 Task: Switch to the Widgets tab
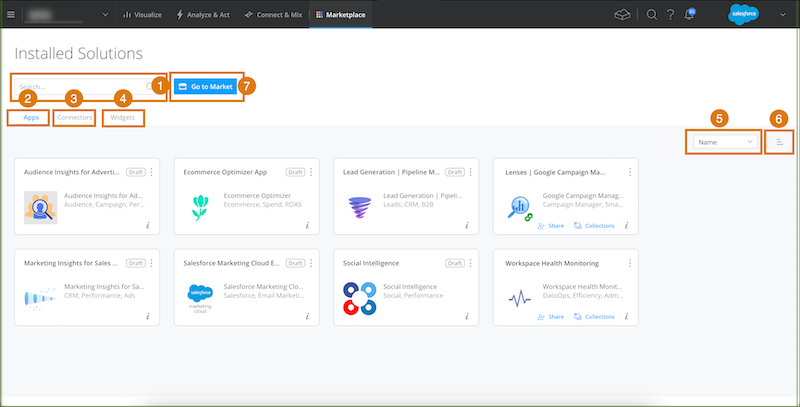click(x=122, y=117)
